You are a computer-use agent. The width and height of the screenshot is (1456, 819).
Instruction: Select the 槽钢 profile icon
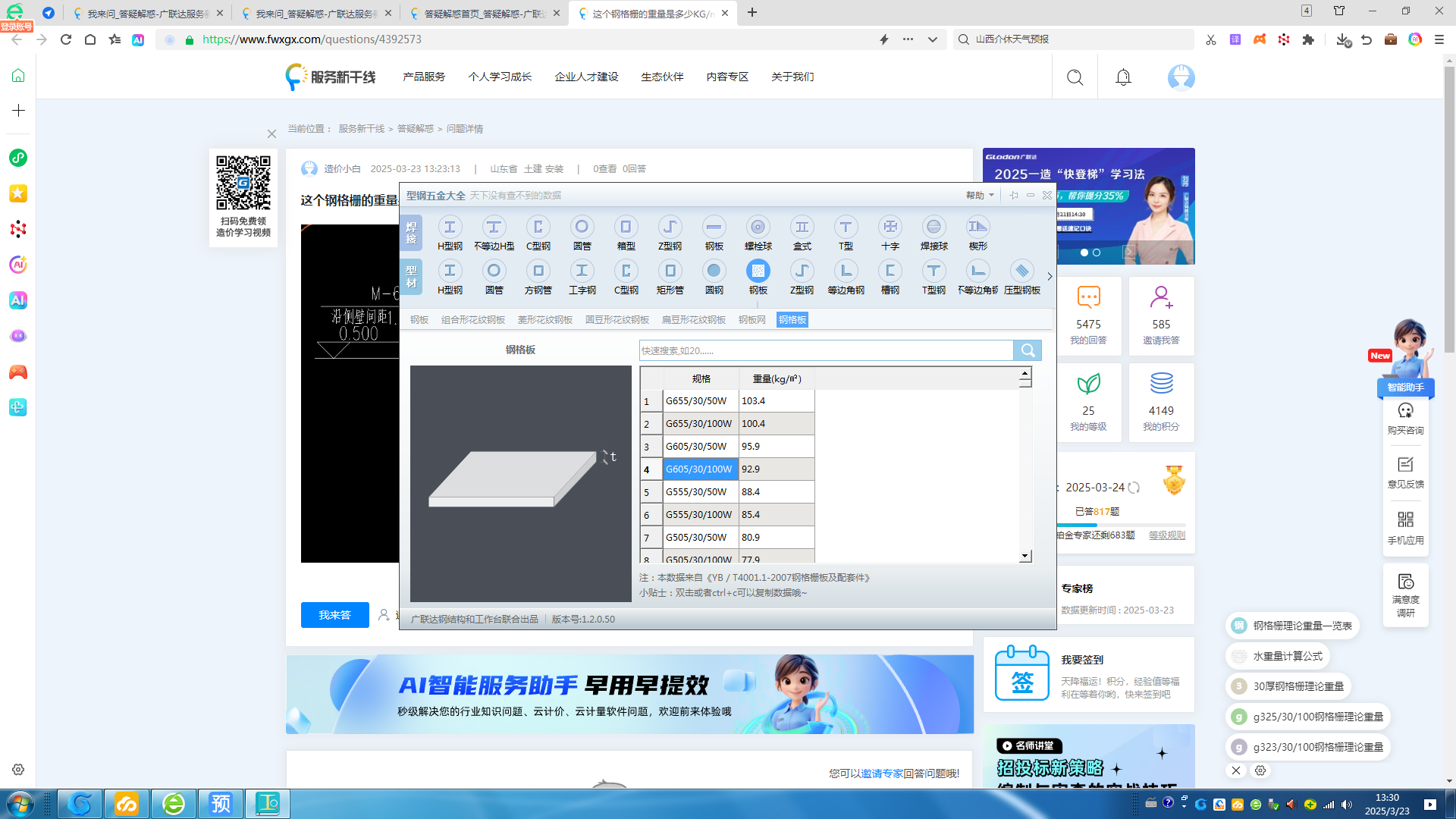coord(890,278)
